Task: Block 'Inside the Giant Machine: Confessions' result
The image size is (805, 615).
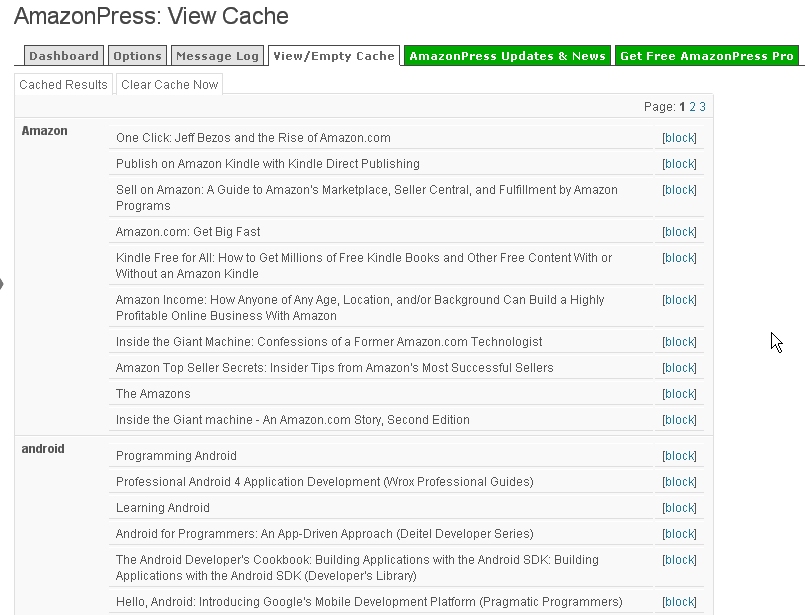Action: coord(679,342)
